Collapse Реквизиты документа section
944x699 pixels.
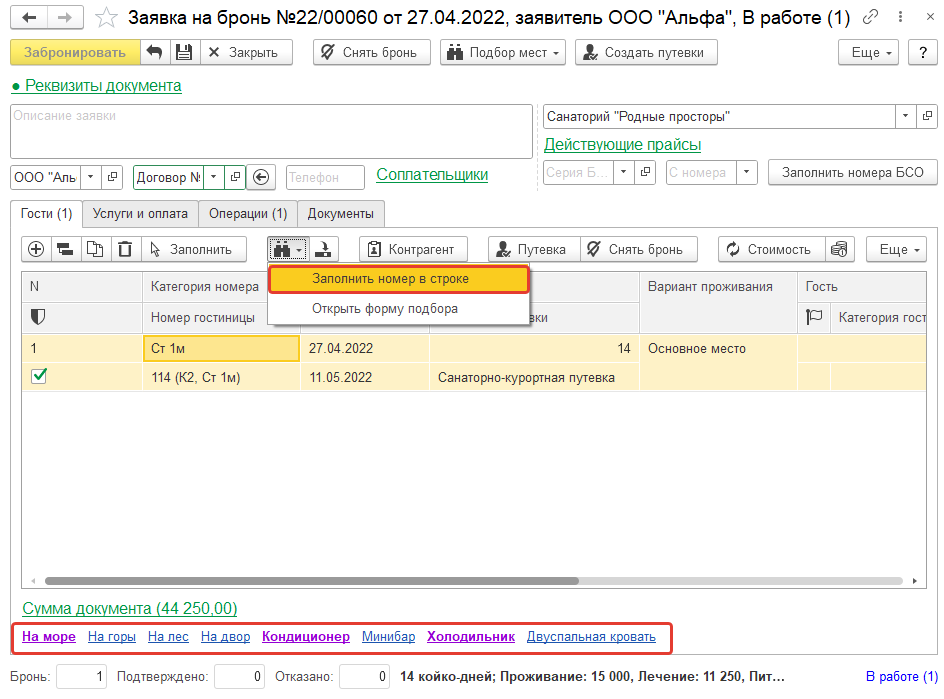pyautogui.click(x=96, y=86)
